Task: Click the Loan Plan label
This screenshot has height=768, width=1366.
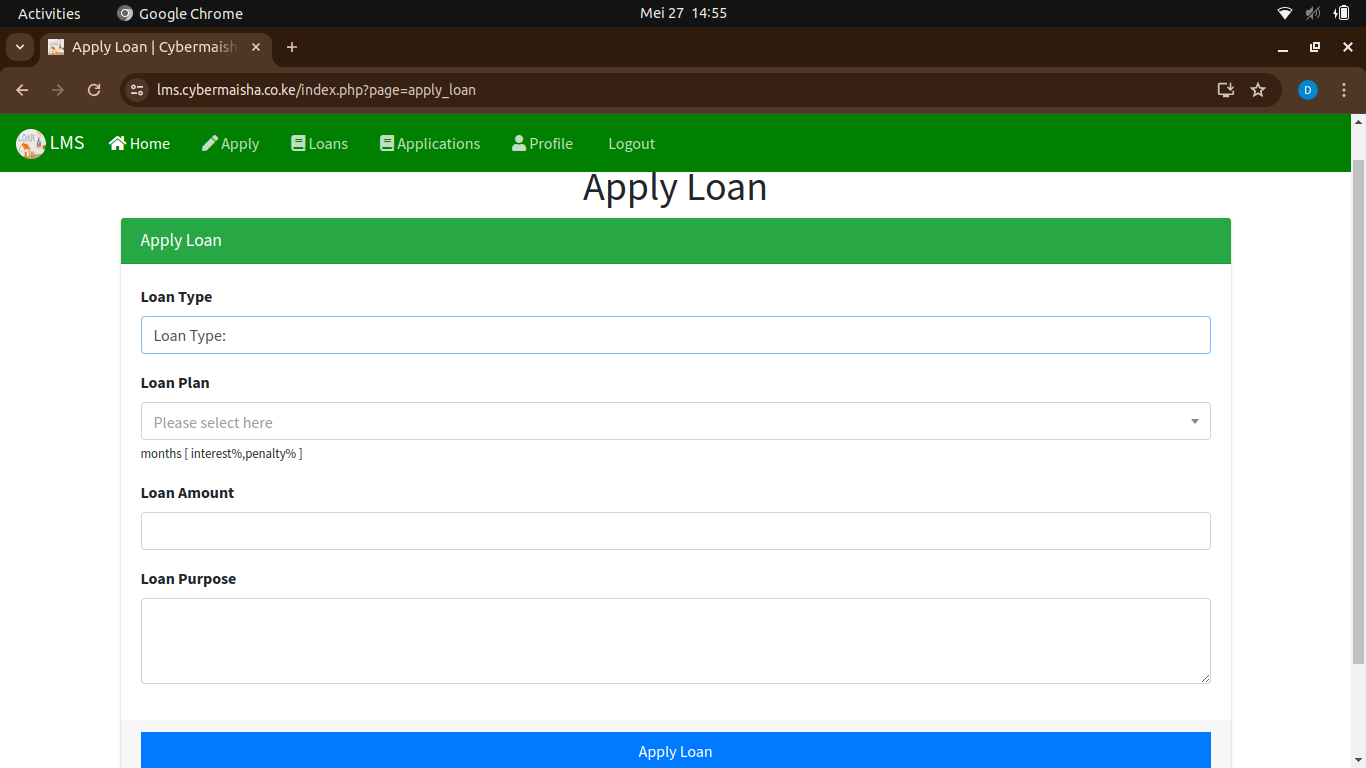Action: tap(175, 383)
